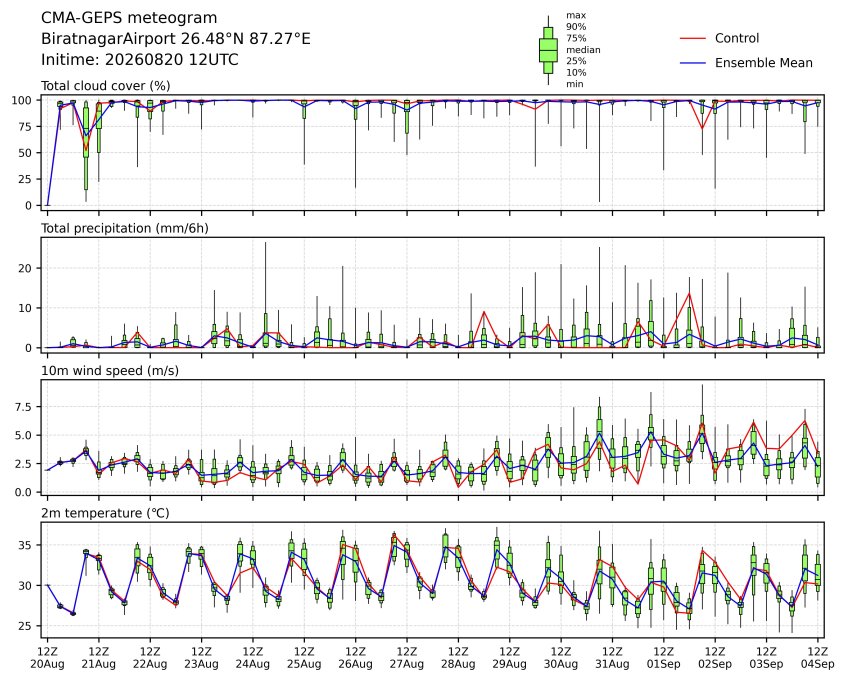The height and width of the screenshot is (681, 846).
Task: Select the BiratnagarAirport 26.48°N 87.27°E location text
Action: 176,39
